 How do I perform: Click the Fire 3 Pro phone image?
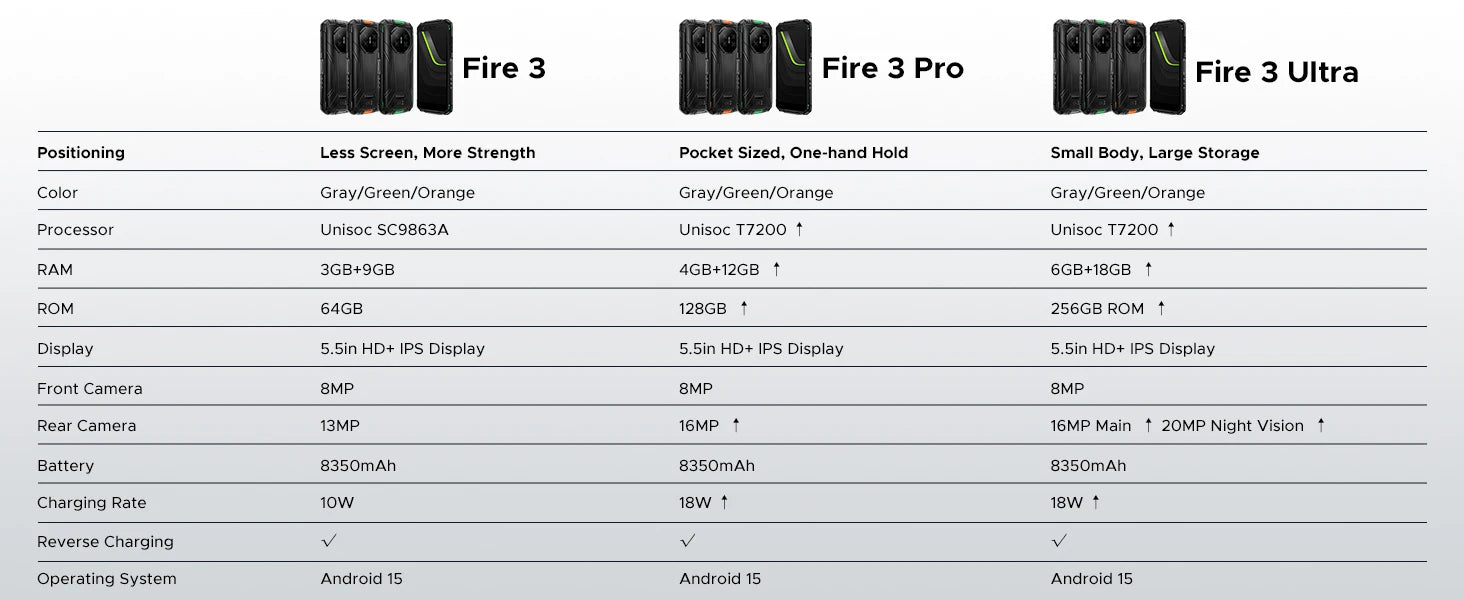pos(745,67)
